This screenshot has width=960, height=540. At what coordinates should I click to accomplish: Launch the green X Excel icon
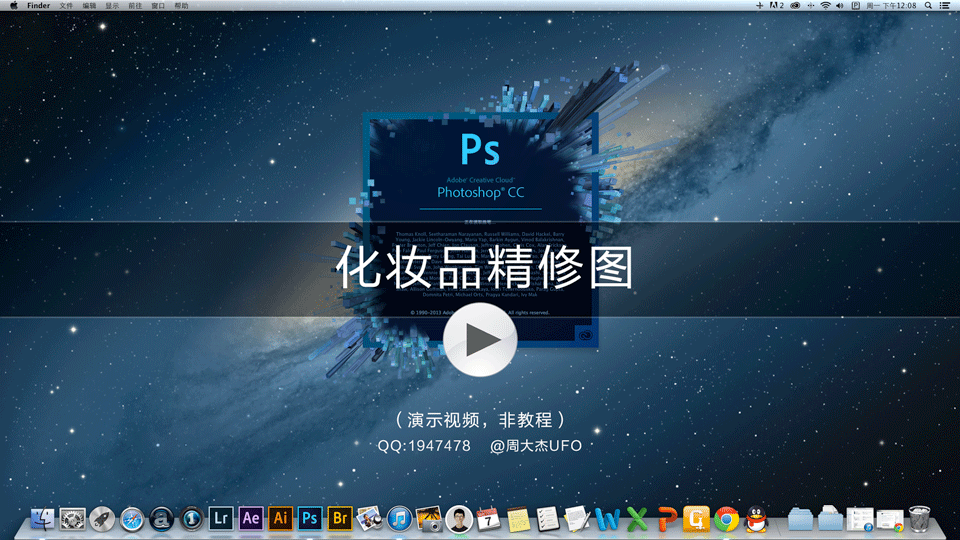click(x=637, y=519)
